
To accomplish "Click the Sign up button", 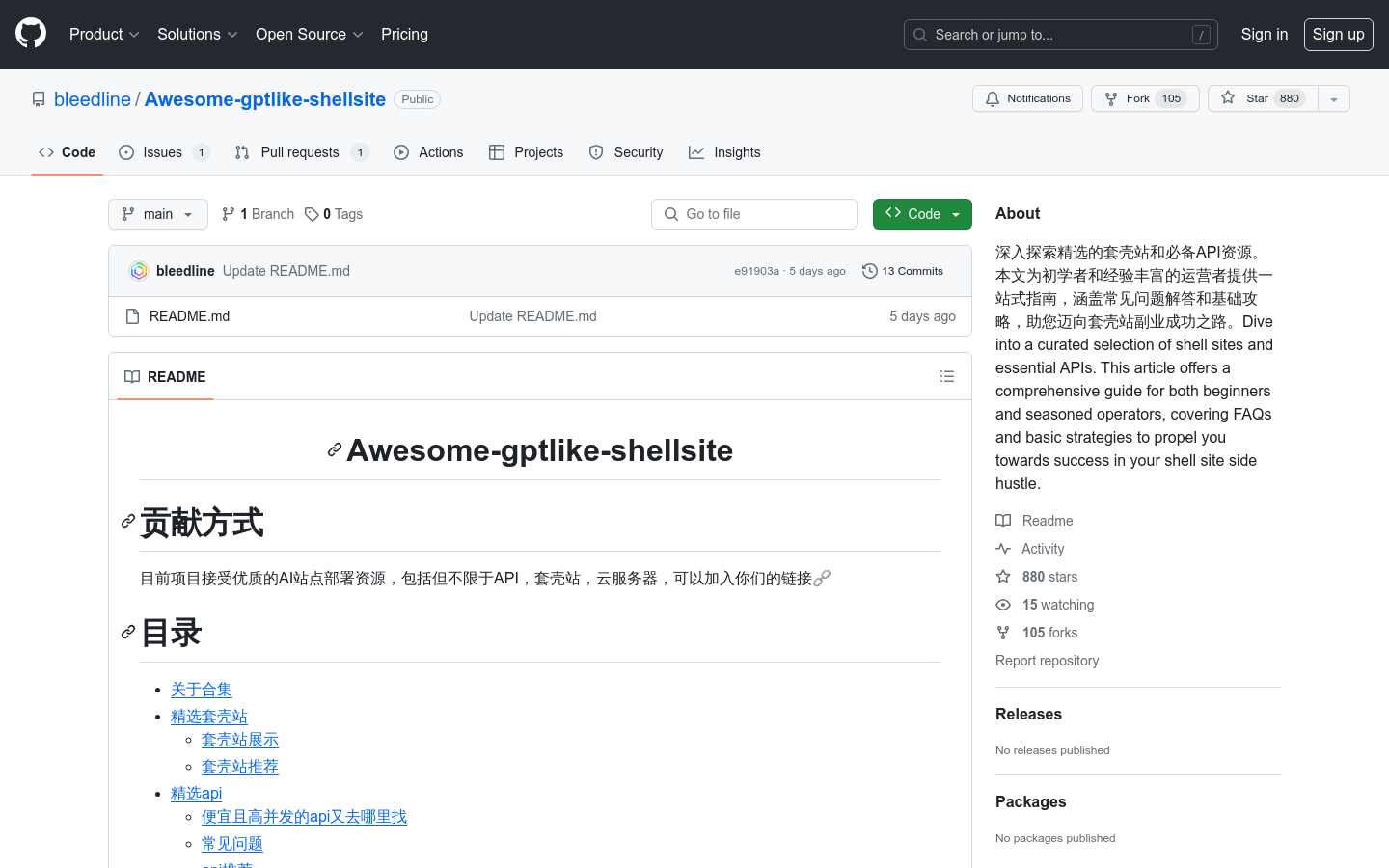I will point(1338,34).
